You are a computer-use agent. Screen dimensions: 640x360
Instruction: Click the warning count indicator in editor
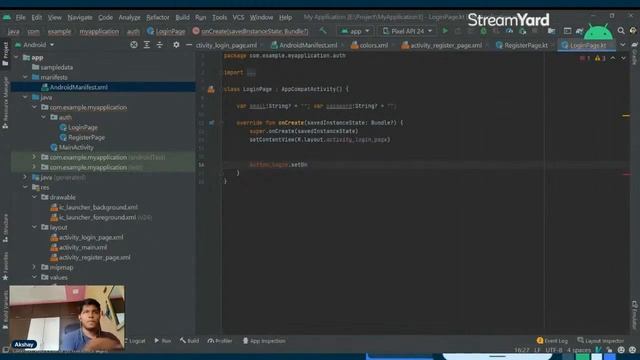pyautogui.click(x=600, y=59)
